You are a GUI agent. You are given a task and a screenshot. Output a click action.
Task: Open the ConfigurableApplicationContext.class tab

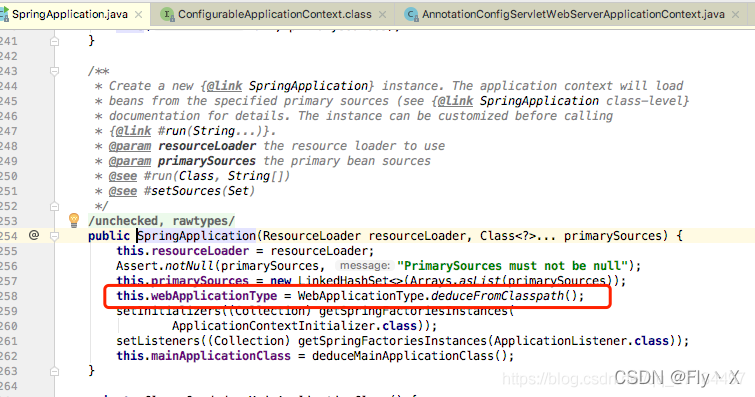[x=274, y=14]
